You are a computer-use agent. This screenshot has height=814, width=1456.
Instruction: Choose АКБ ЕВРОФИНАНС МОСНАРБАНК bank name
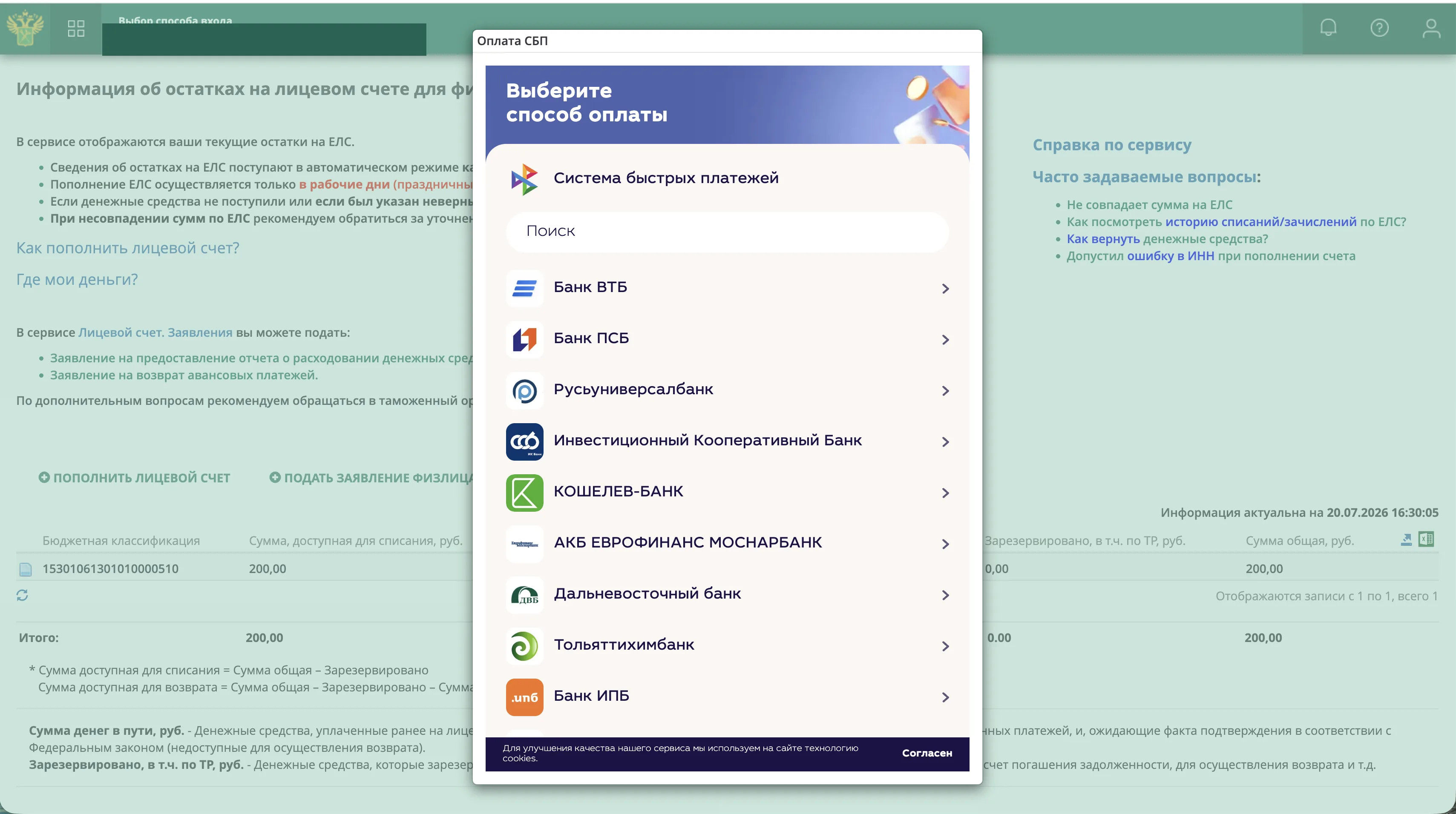point(688,542)
